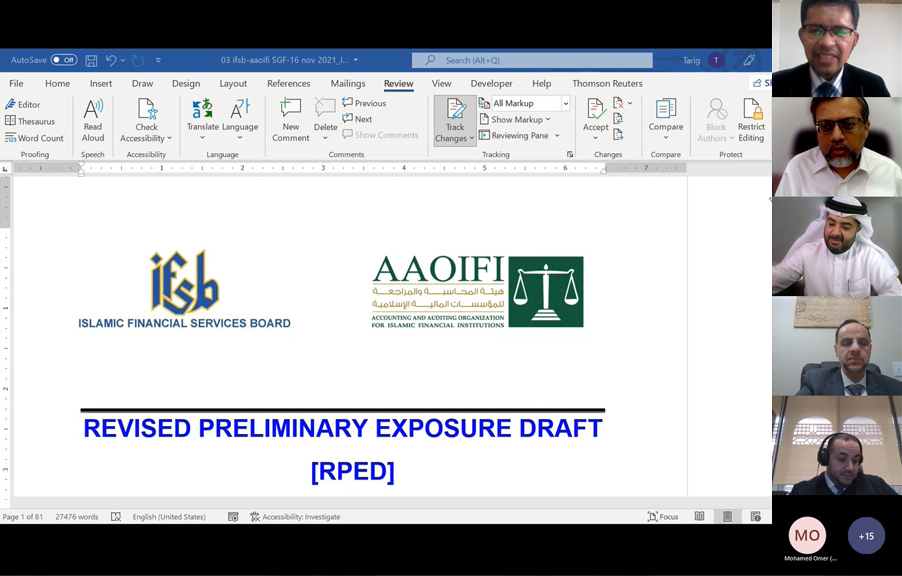The height and width of the screenshot is (576, 902).
Task: Click the Page 1 of 81 indicator
Action: point(23,517)
